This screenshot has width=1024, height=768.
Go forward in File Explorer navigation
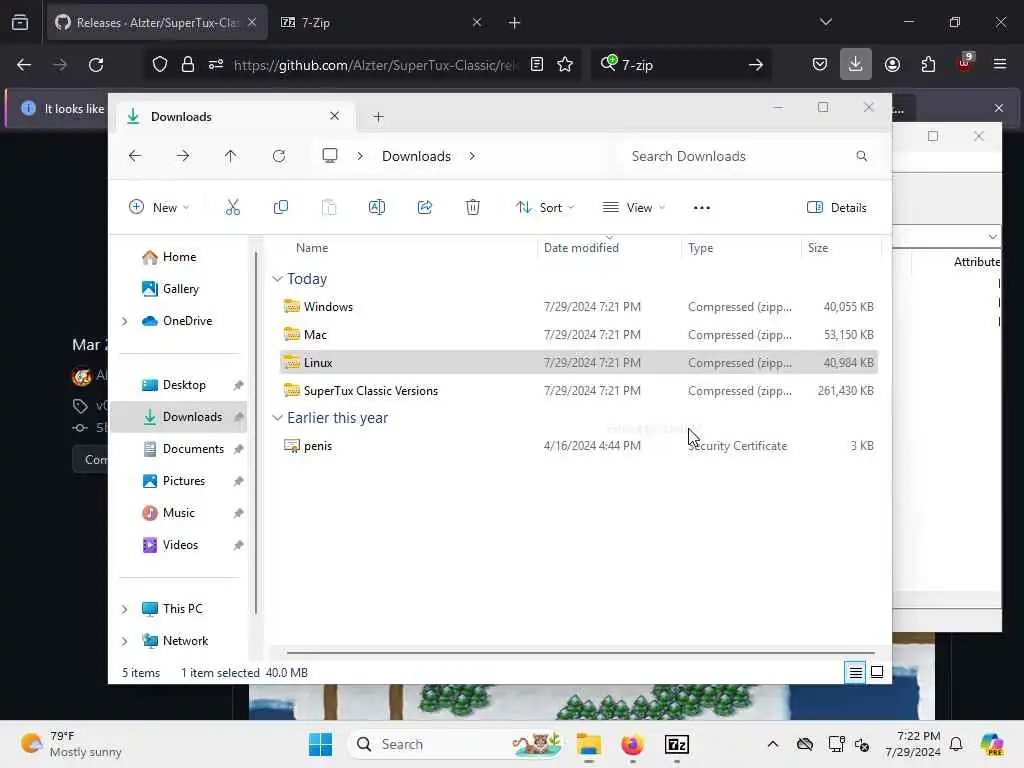[183, 156]
